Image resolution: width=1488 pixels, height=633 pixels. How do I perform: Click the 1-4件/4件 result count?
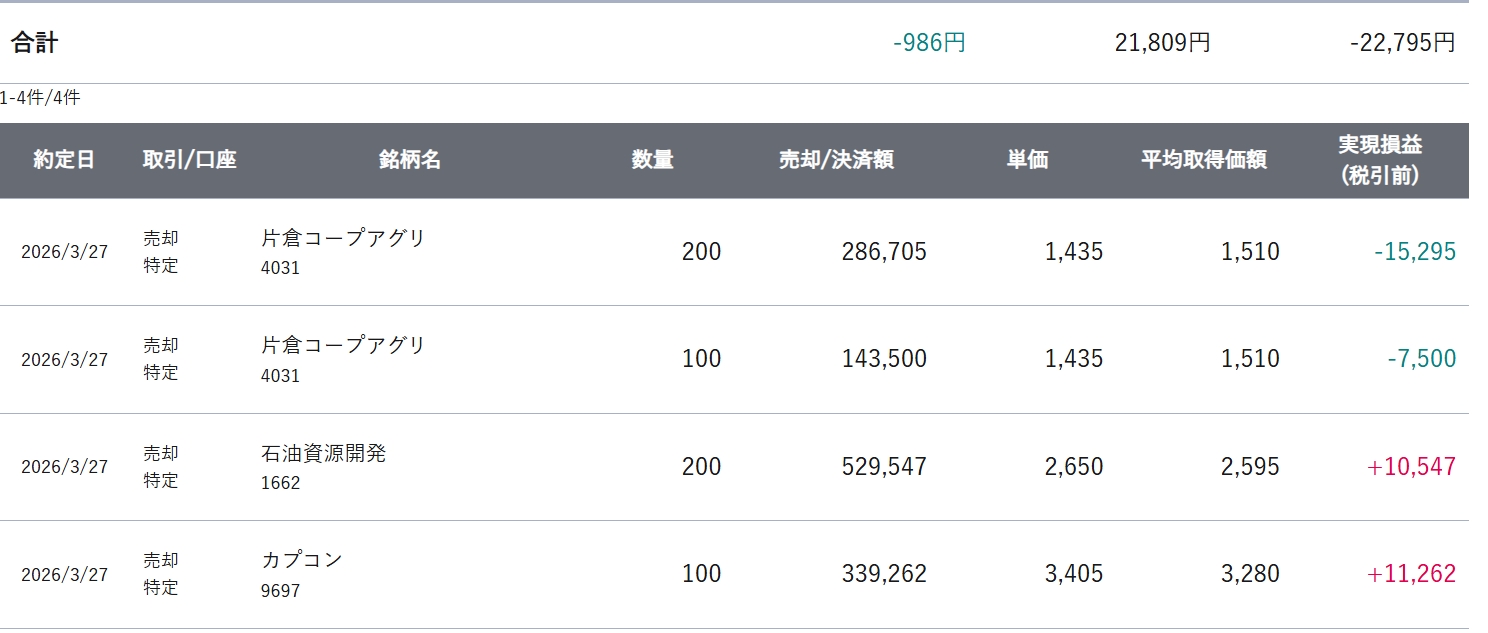point(40,98)
